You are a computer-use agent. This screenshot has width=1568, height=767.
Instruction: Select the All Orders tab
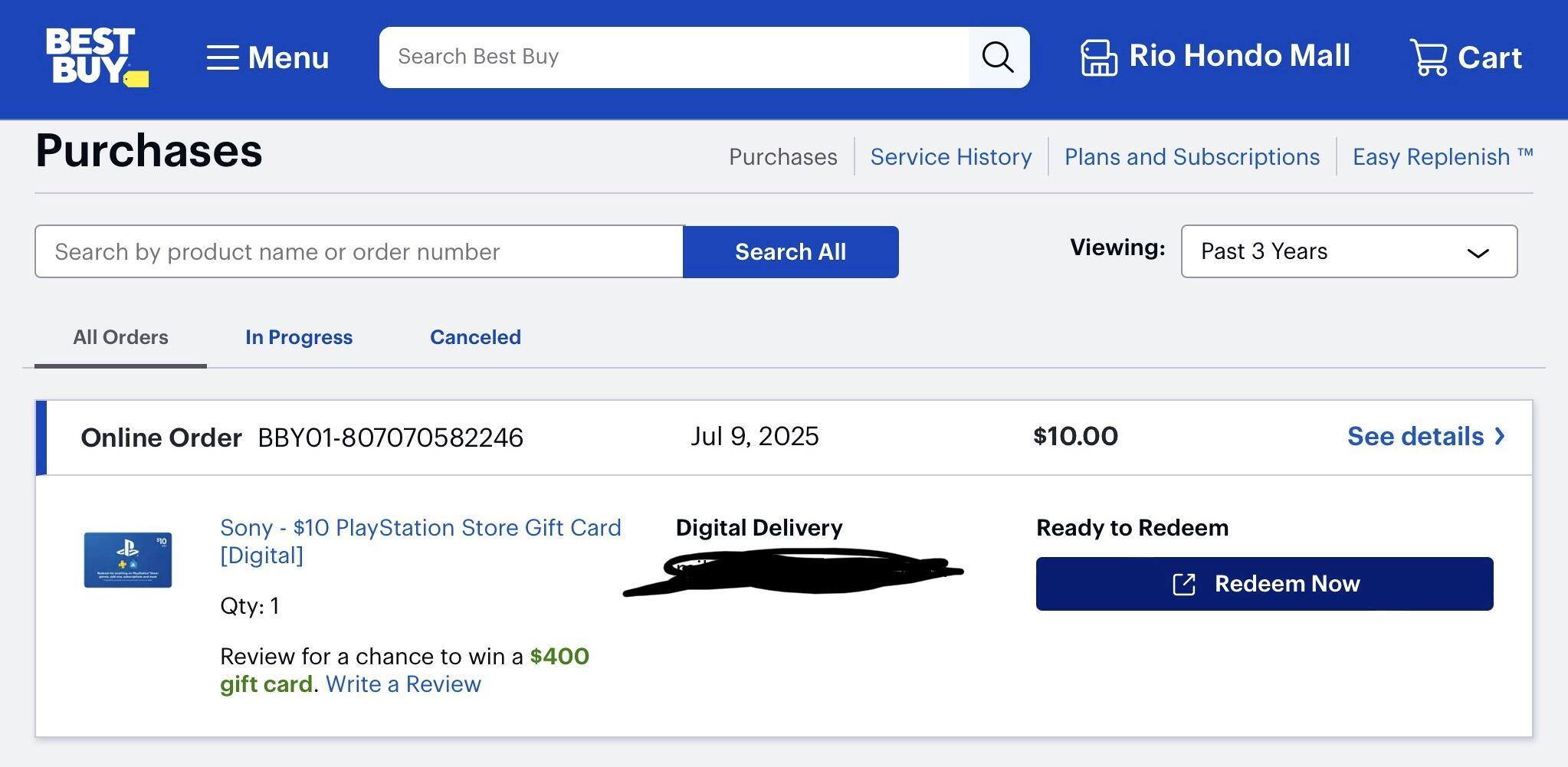[x=120, y=337]
